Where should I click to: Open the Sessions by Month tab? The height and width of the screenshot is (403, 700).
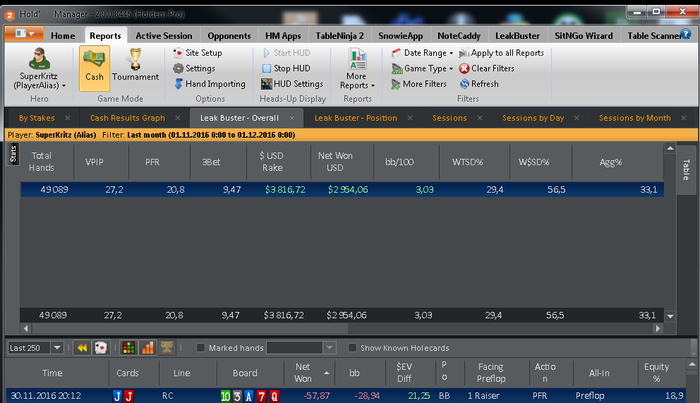tap(635, 118)
